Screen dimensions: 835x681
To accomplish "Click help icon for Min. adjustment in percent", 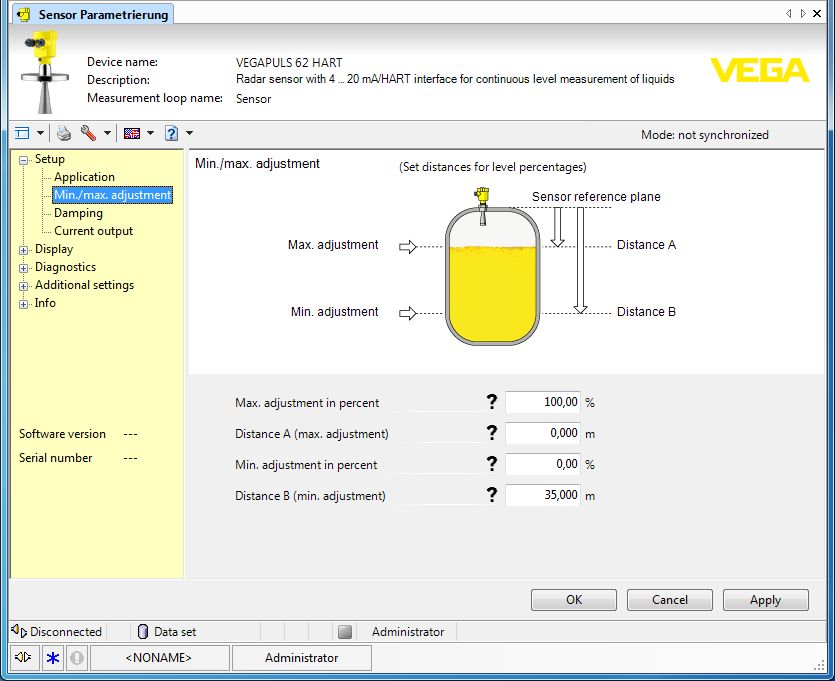I will pyautogui.click(x=492, y=464).
